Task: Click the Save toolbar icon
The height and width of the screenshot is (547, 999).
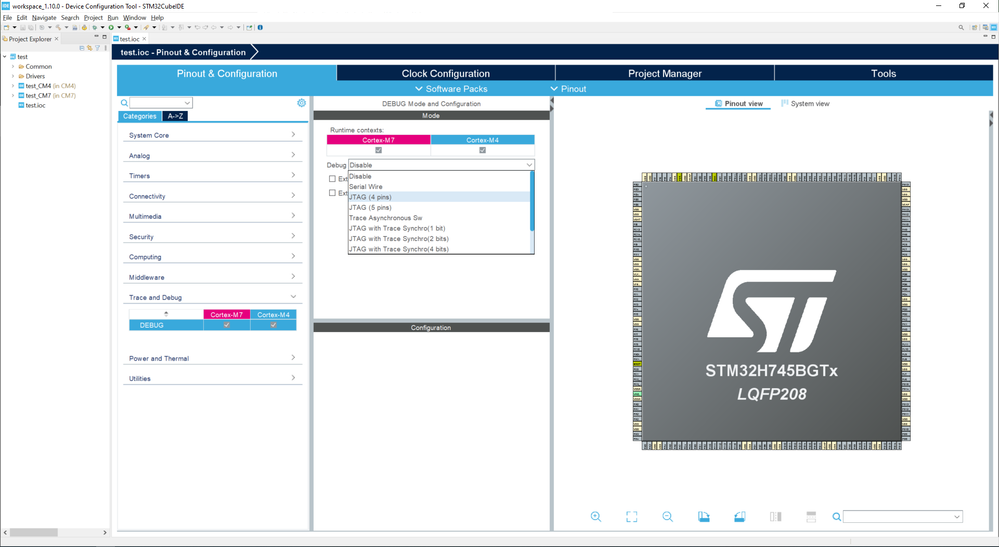Action: tap(22, 27)
